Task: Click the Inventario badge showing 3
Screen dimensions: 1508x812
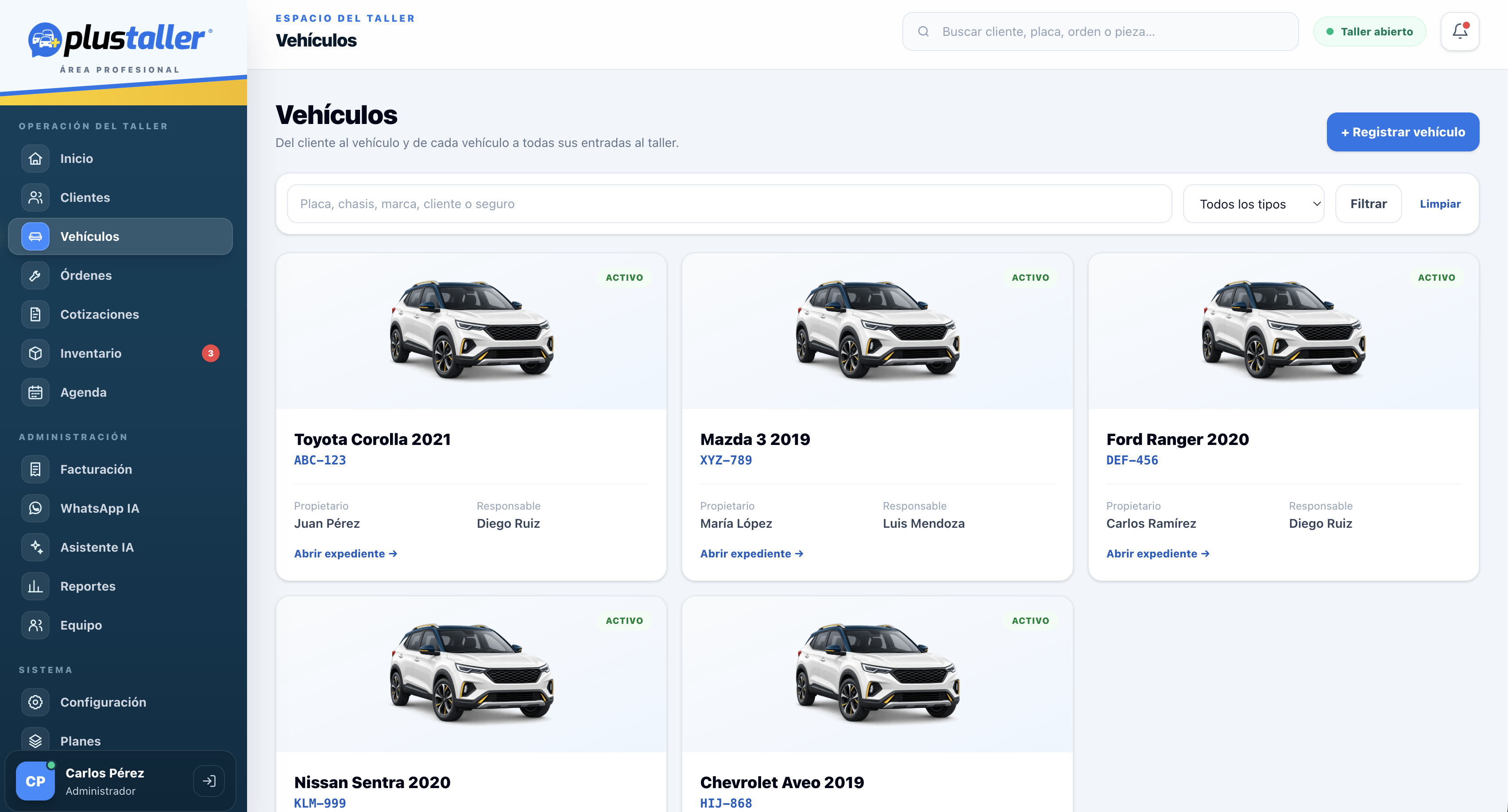Action: click(x=211, y=353)
